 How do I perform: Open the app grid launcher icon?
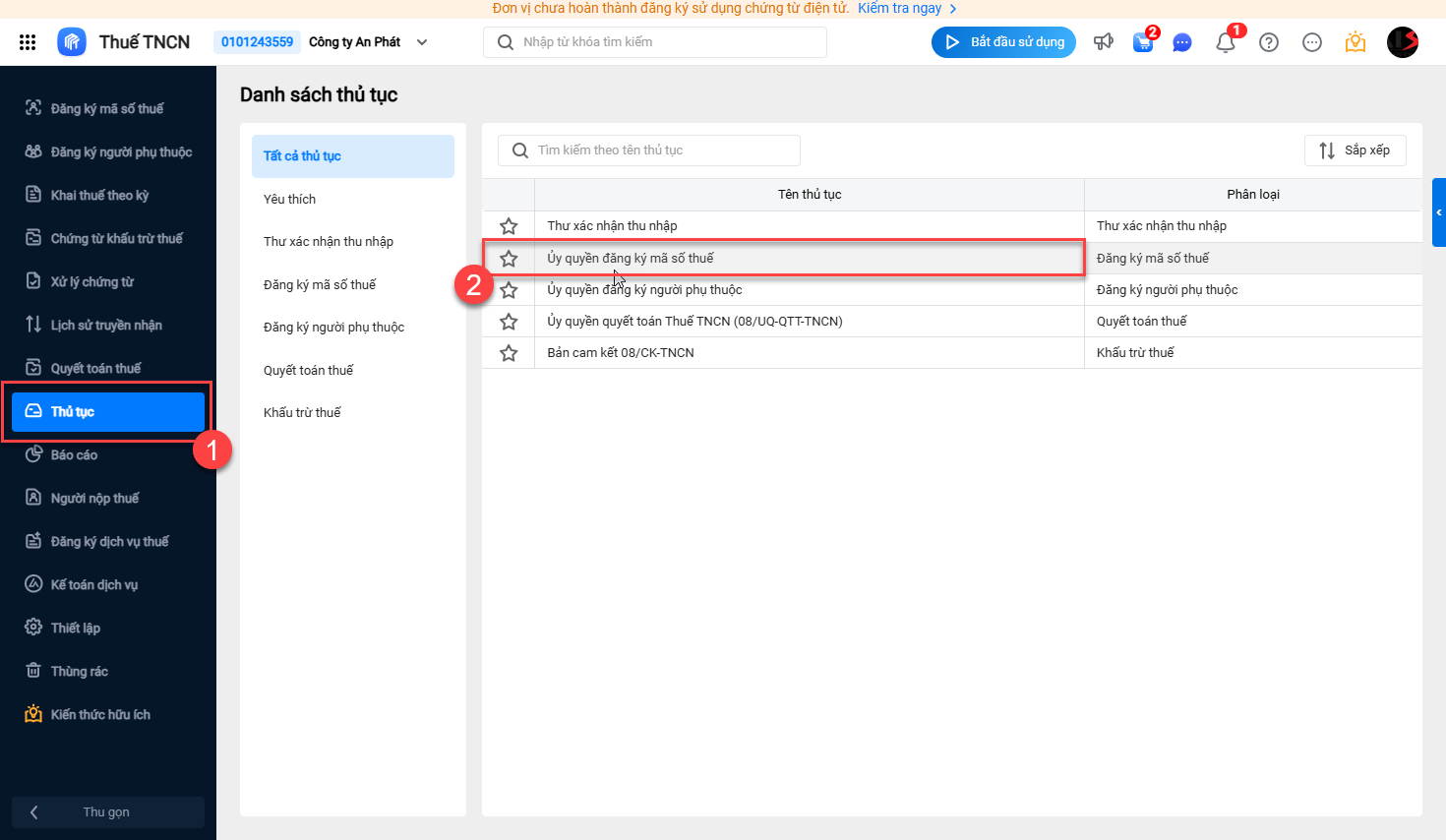pos(28,42)
